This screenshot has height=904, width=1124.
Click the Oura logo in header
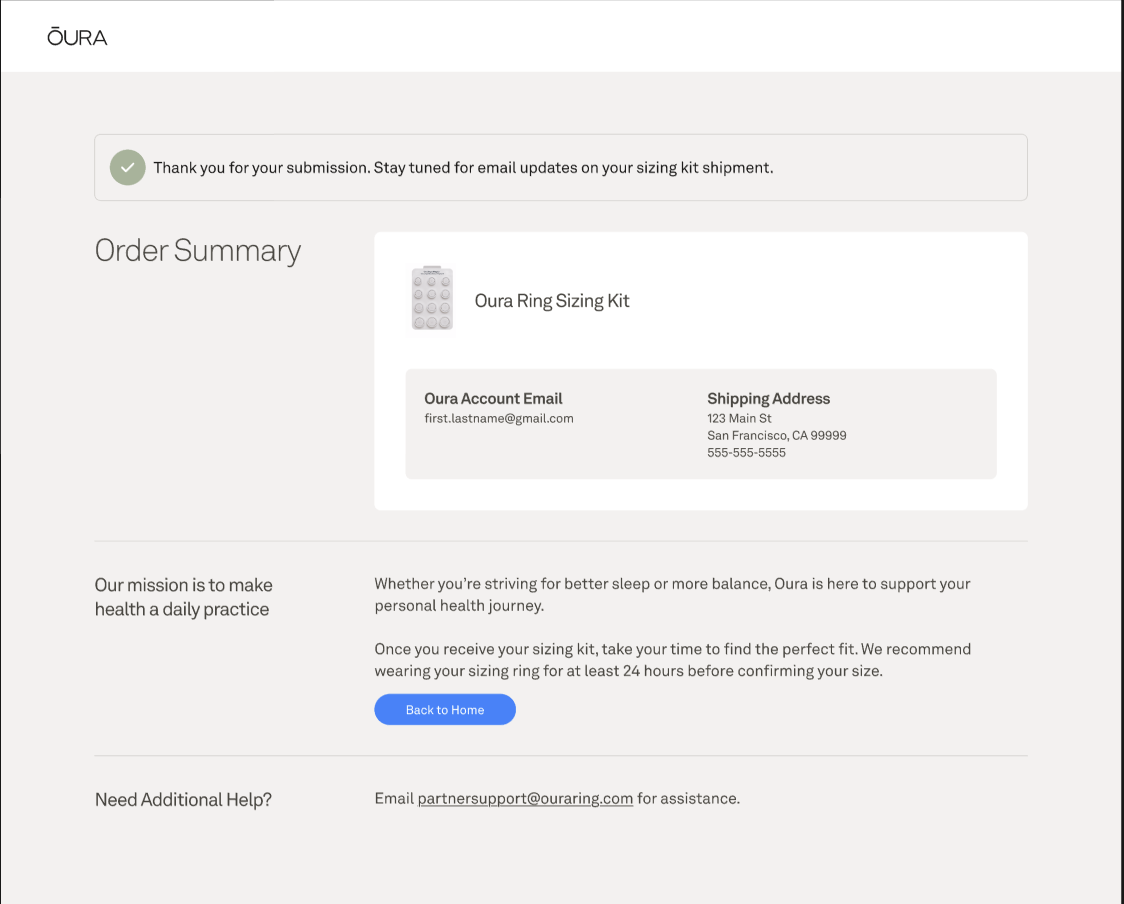click(77, 37)
